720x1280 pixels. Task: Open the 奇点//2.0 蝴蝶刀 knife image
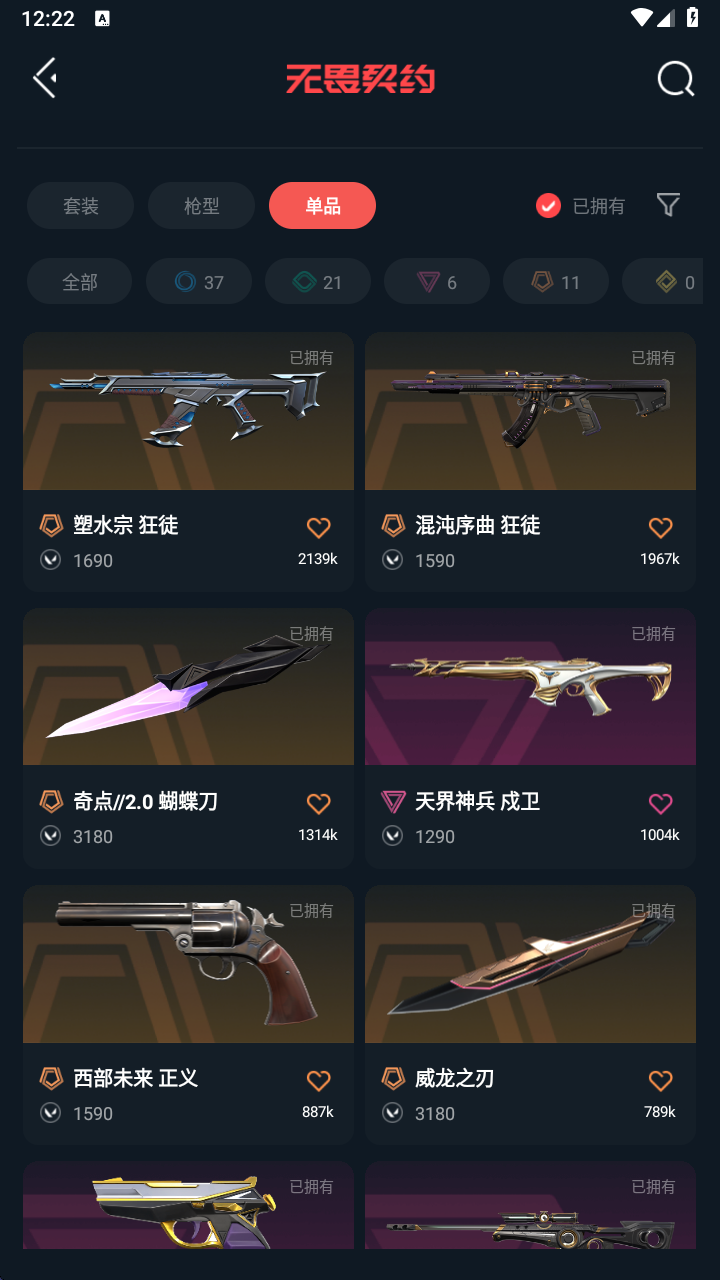188,687
